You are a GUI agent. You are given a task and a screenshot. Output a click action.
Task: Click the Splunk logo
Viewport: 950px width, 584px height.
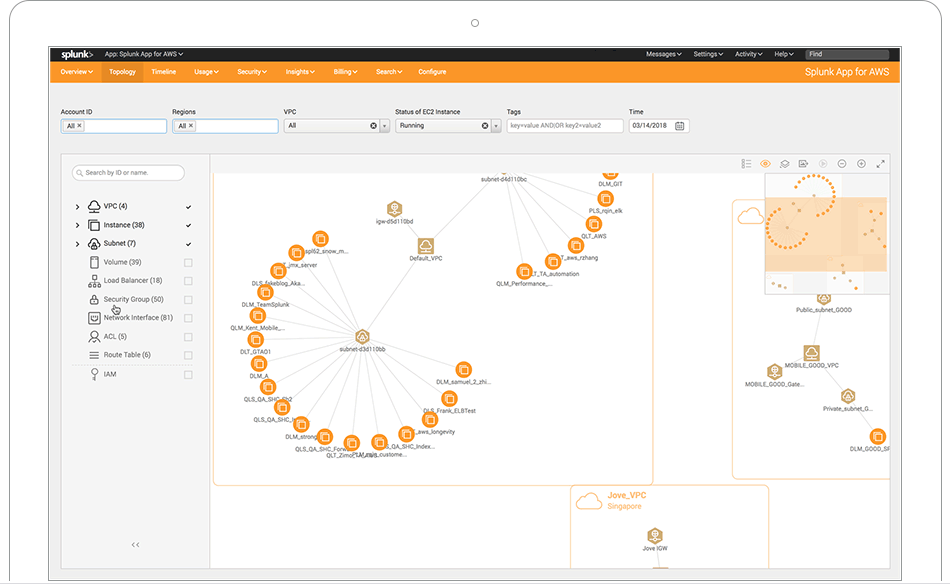pyautogui.click(x=77, y=54)
